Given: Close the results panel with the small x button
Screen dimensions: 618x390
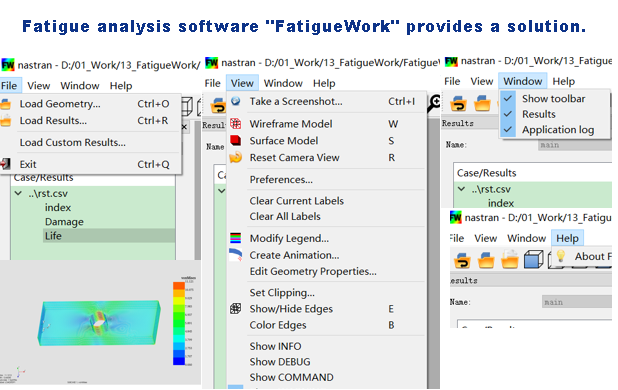Looking at the screenshot, I should coord(184,127).
